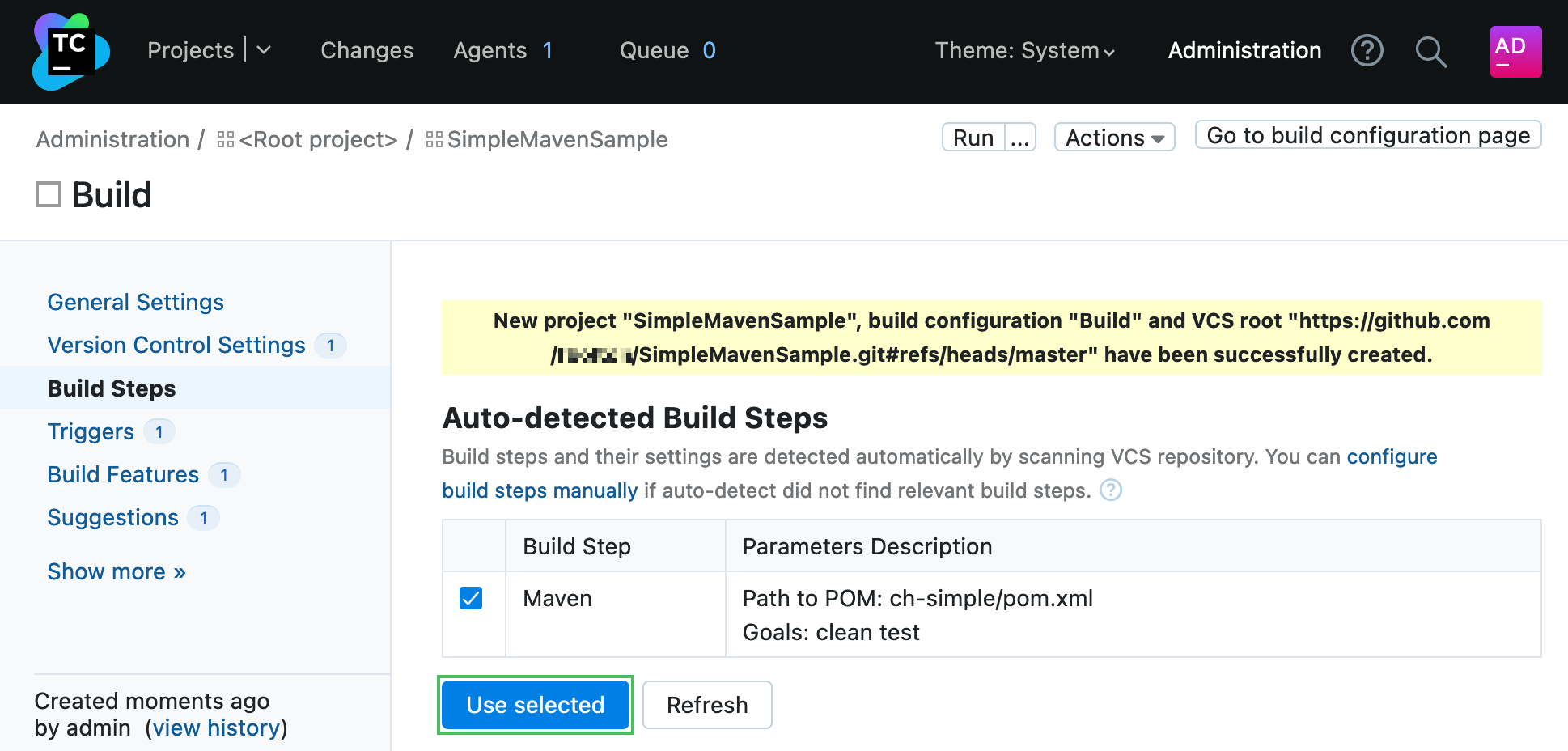Image resolution: width=1568 pixels, height=751 pixels.
Task: Click Created moments ago text
Action: click(x=152, y=701)
